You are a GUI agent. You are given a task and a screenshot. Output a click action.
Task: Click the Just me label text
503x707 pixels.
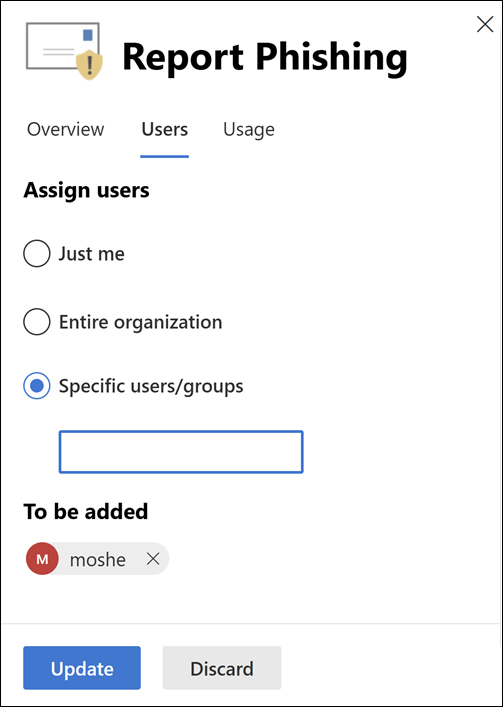point(91,254)
